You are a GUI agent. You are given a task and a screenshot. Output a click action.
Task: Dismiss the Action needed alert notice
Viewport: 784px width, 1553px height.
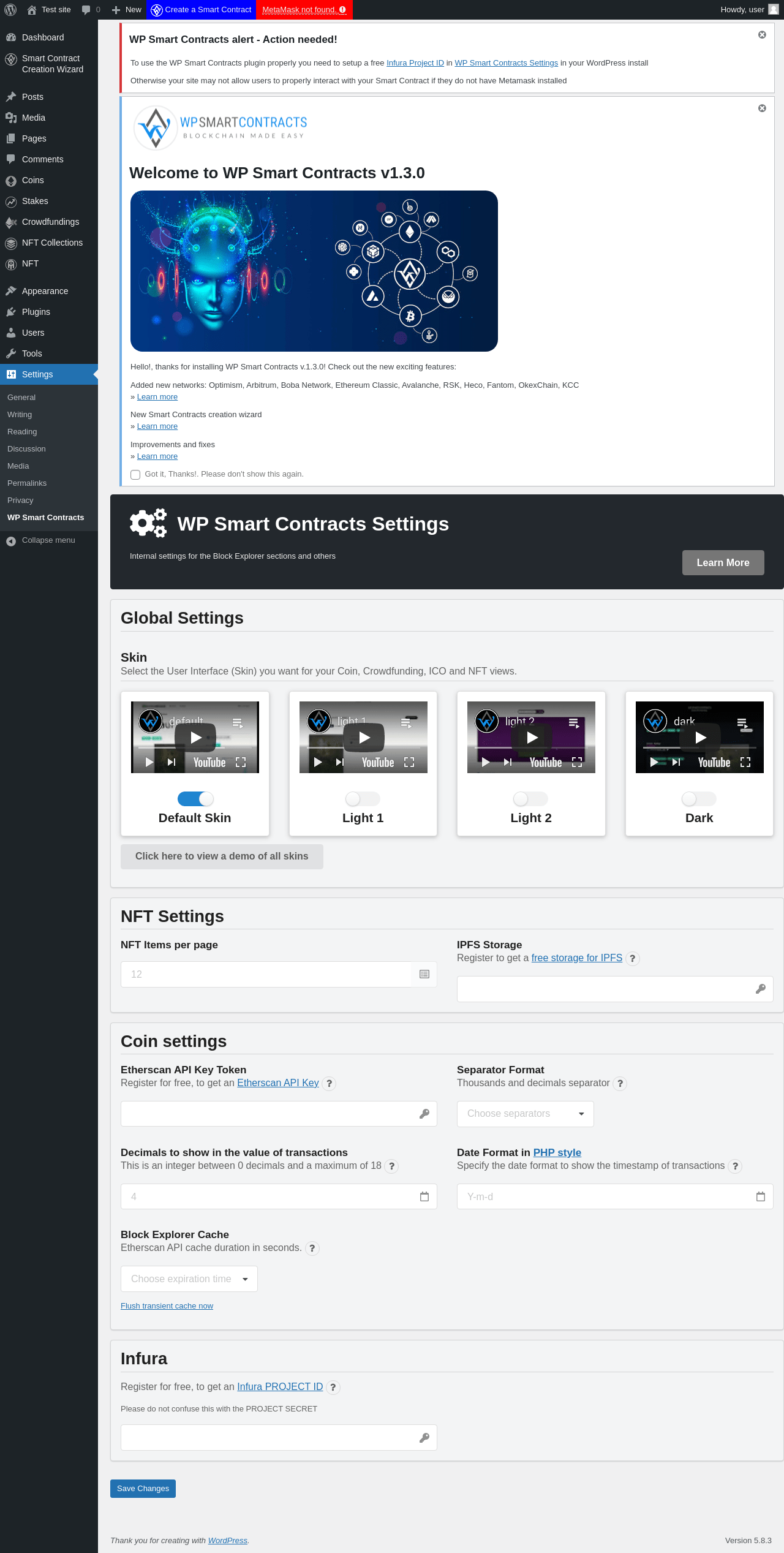tap(762, 35)
